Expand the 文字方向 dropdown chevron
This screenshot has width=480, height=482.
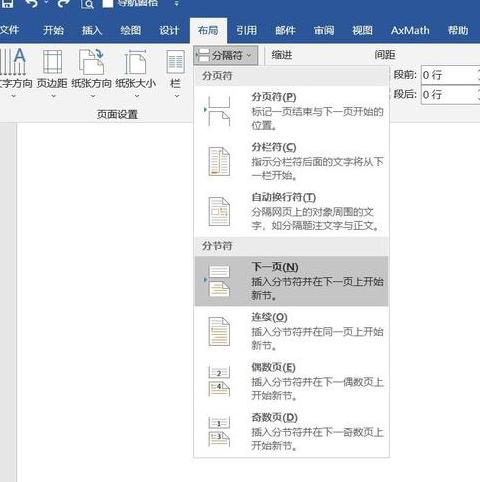pos(14,96)
